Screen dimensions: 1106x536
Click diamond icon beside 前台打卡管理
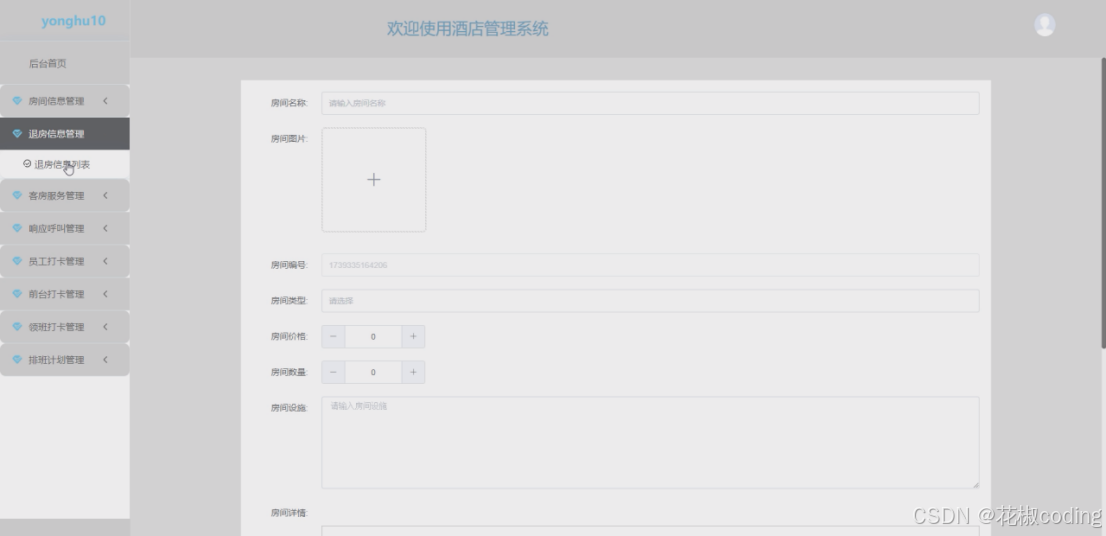pos(17,293)
